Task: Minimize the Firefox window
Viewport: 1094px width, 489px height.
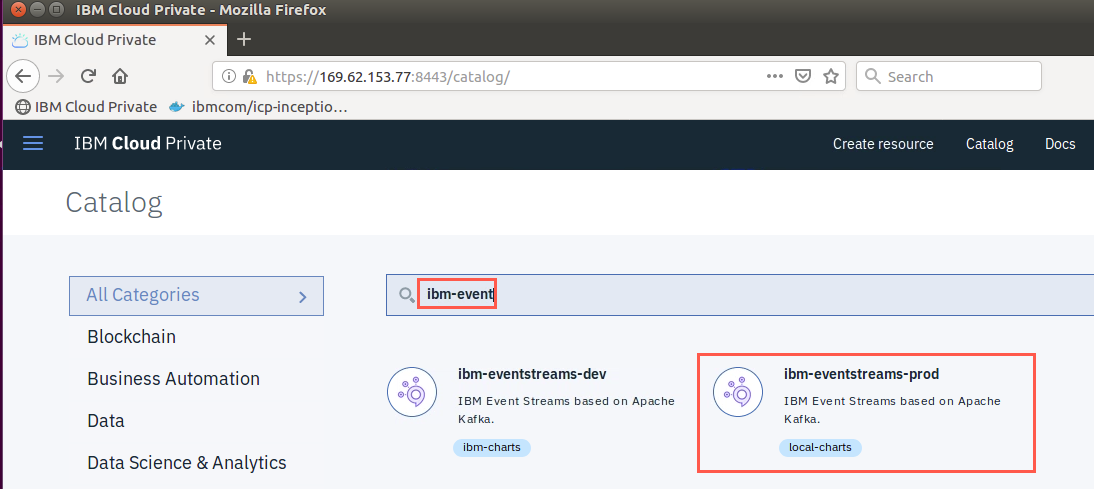Action: click(38, 10)
